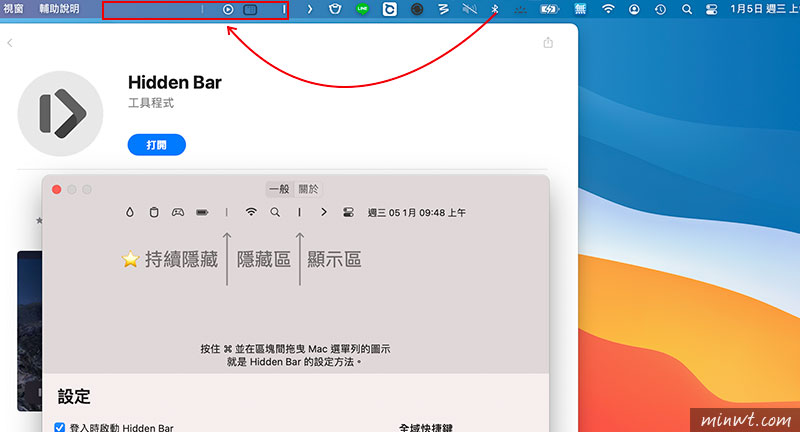Viewport: 800px width, 432px height.
Task: Click the 隱藏區 label
Action: coord(263,259)
